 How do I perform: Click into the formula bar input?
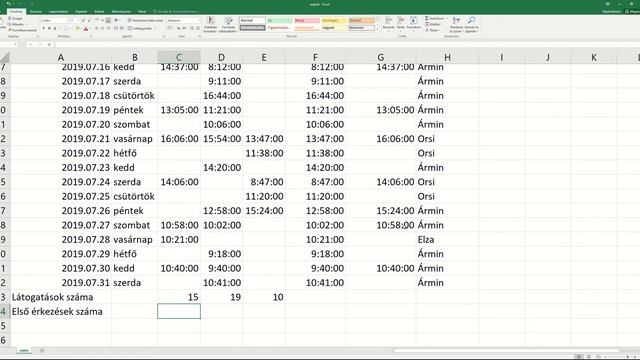point(347,44)
